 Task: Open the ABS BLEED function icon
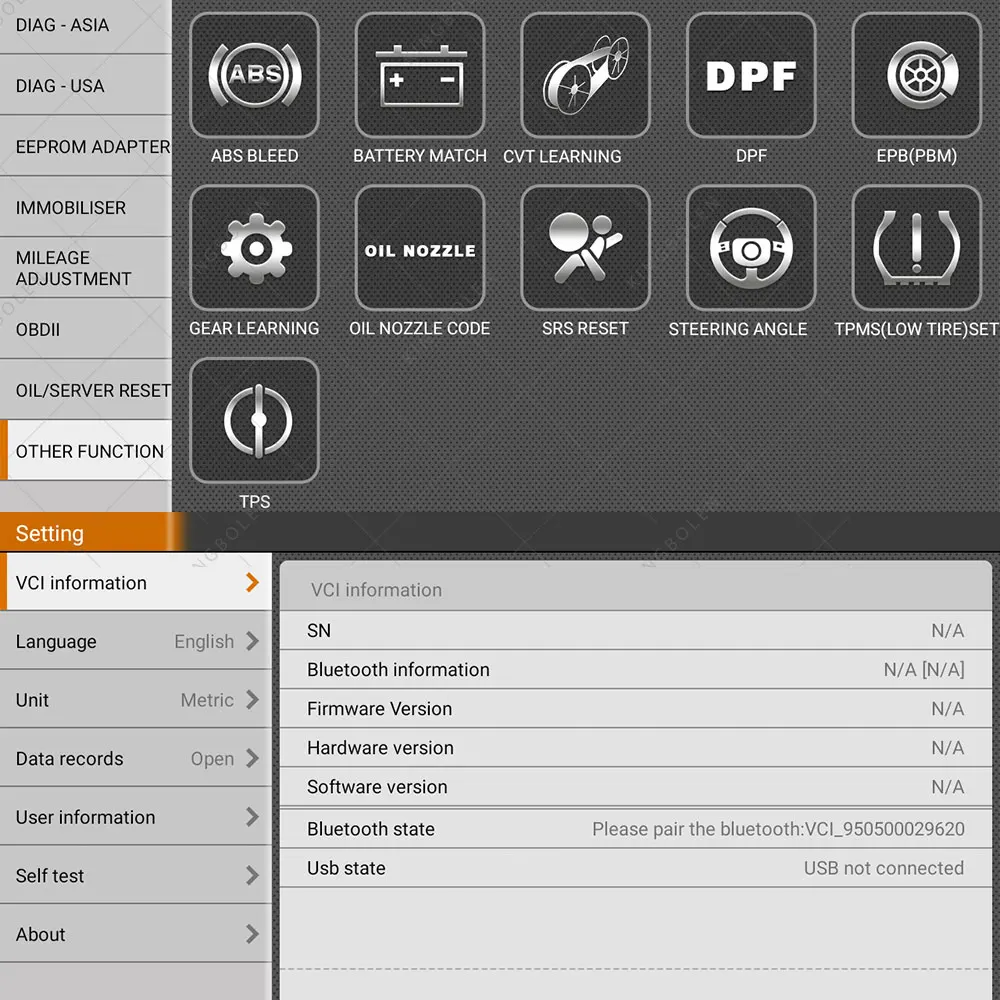[x=254, y=75]
